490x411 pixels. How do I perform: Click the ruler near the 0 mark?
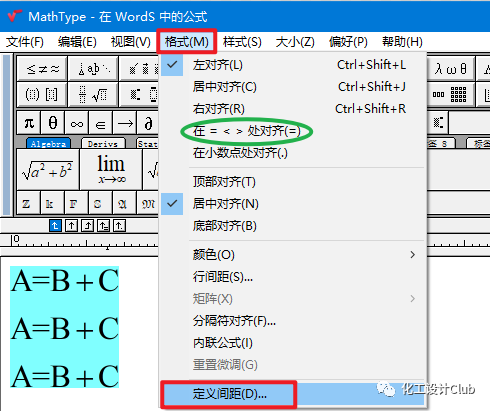pos(15,240)
